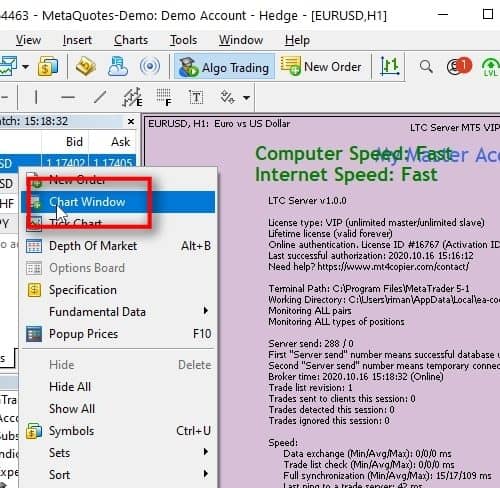Click the Depth Of Market grid icon

point(34,246)
